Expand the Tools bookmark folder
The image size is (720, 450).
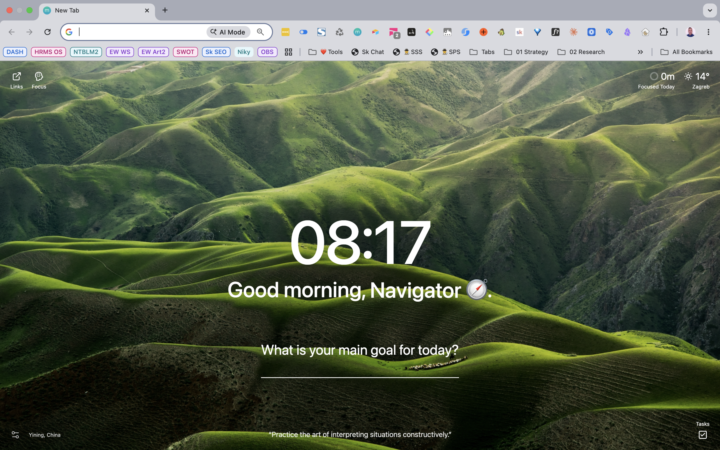(326, 52)
